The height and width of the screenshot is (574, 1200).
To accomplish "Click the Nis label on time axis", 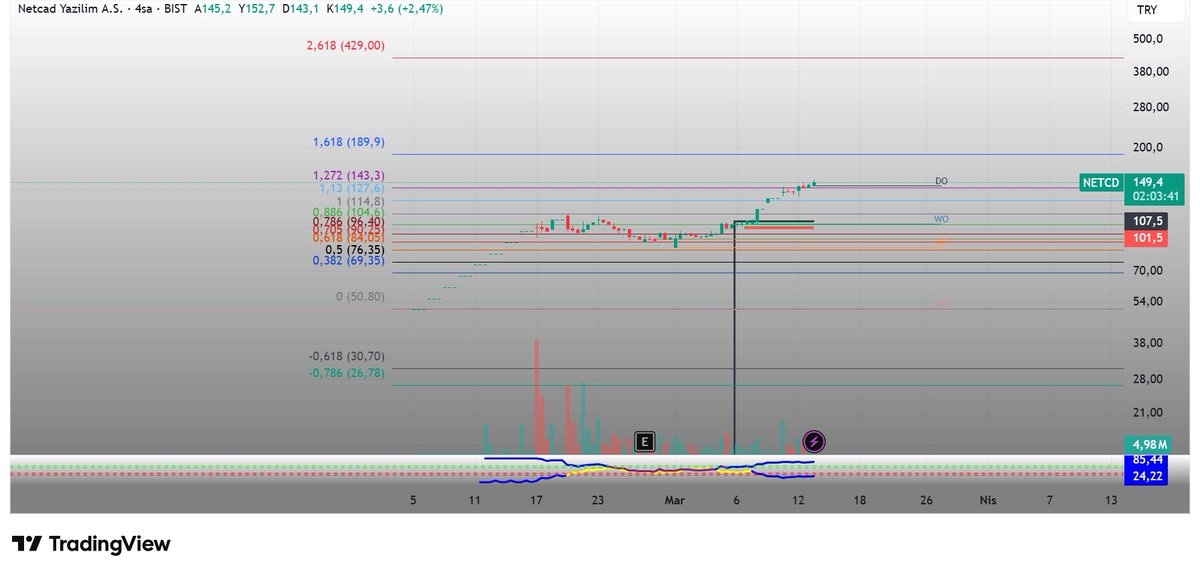I will coord(988,499).
